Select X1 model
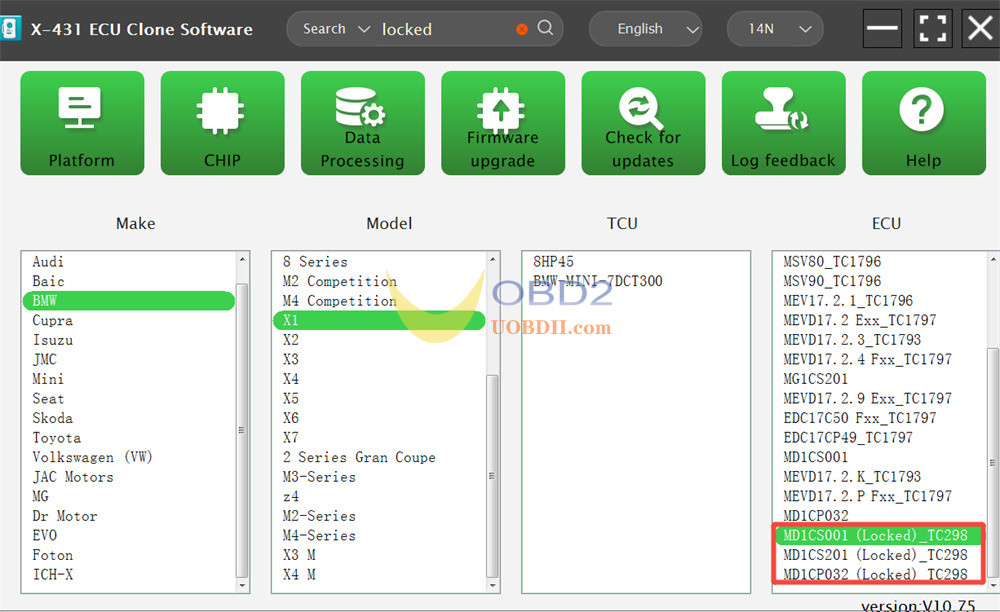 [379, 320]
